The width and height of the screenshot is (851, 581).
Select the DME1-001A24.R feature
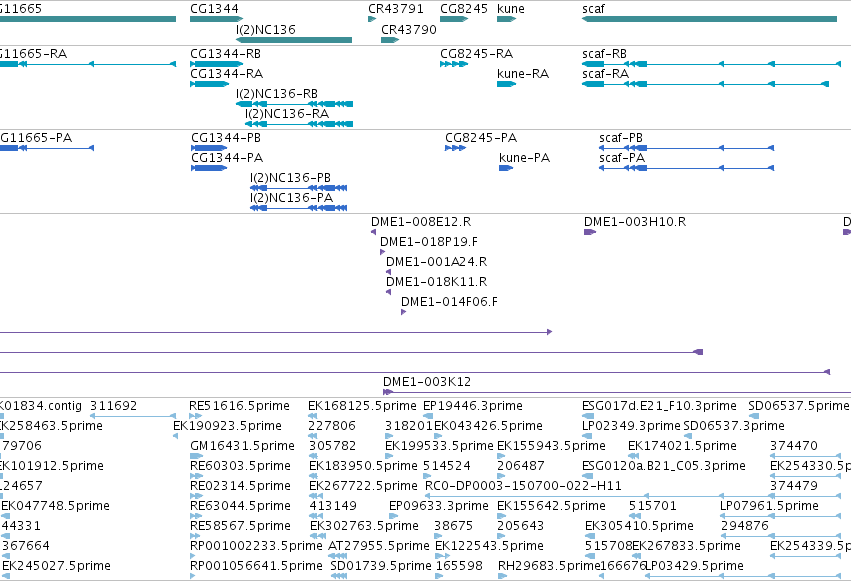(389, 272)
